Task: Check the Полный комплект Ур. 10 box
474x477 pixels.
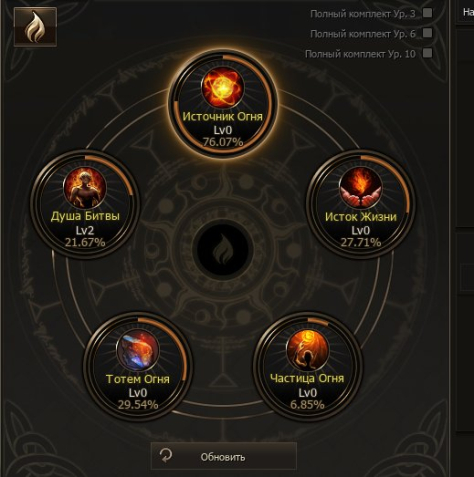Action: [427, 53]
